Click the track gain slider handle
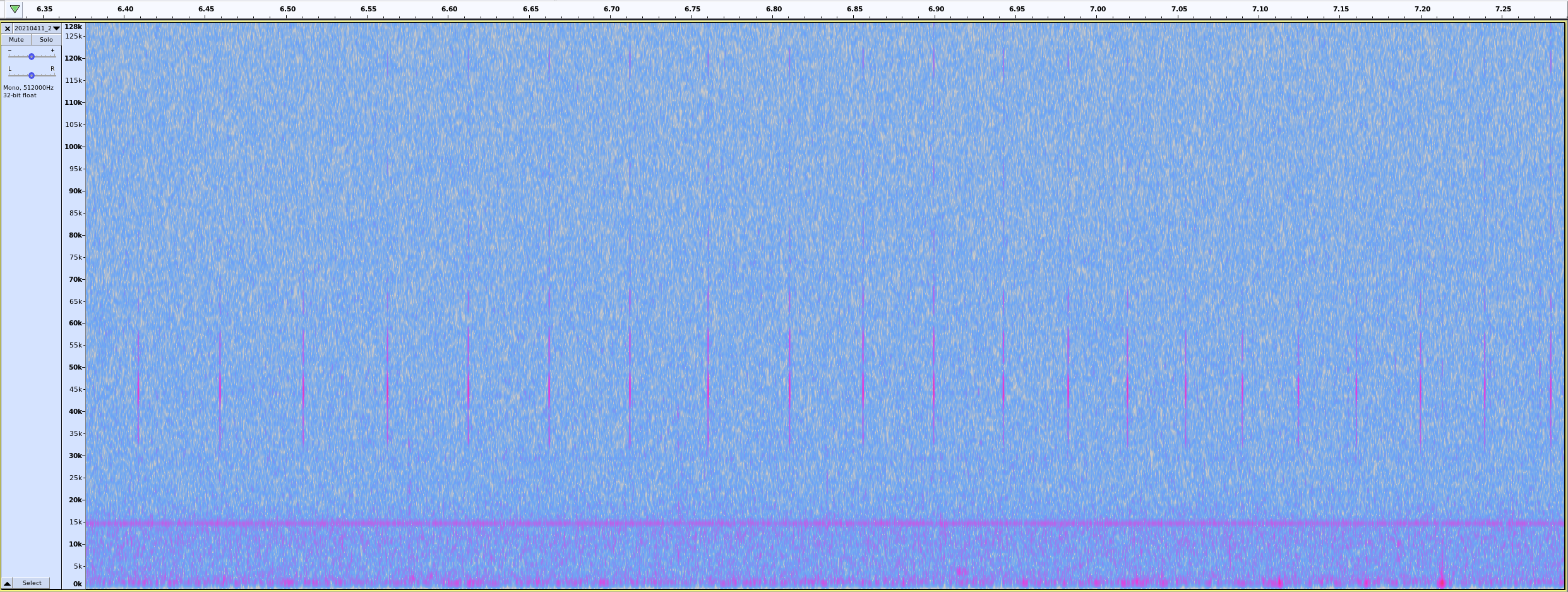Screen dimensions: 1568x592 (x=32, y=57)
